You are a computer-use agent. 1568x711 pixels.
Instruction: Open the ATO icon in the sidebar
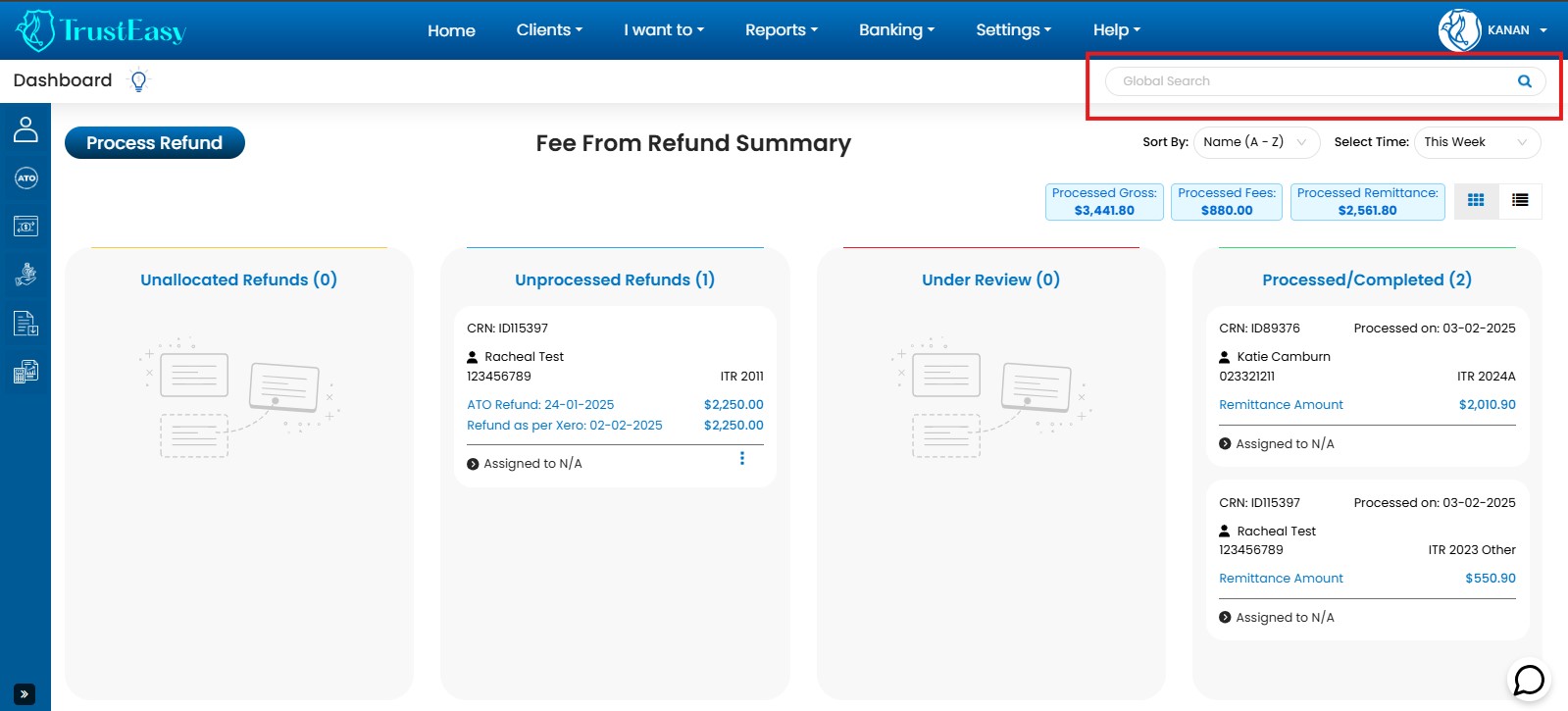[25, 178]
